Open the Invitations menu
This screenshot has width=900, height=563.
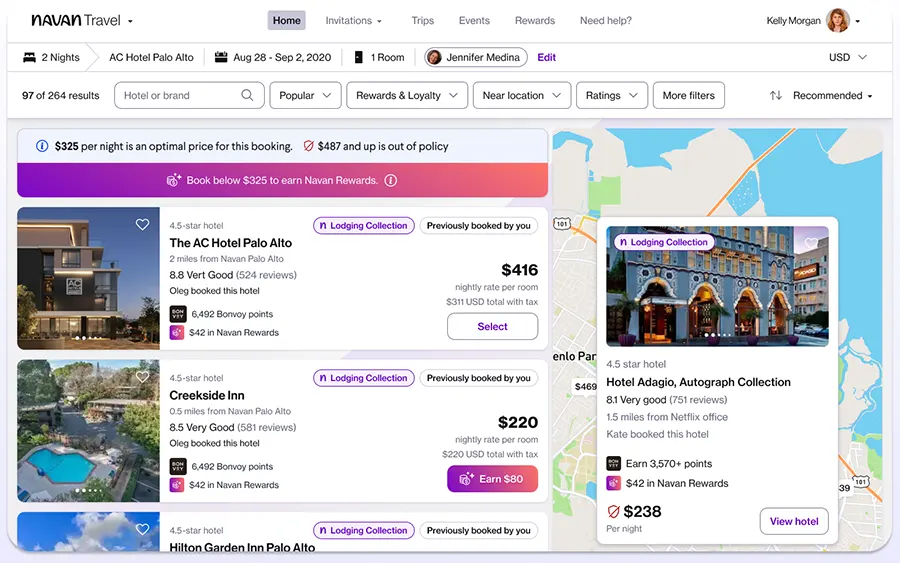click(x=354, y=21)
